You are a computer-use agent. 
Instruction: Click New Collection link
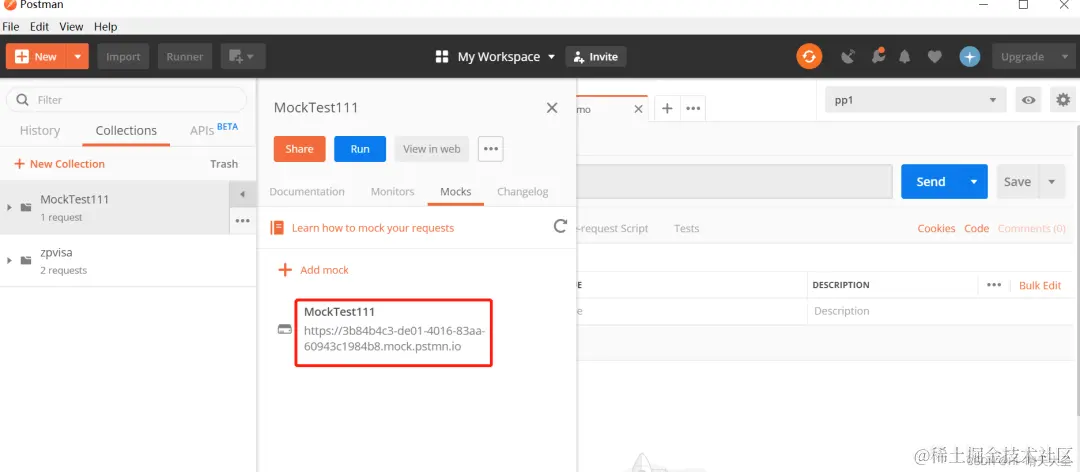59,164
